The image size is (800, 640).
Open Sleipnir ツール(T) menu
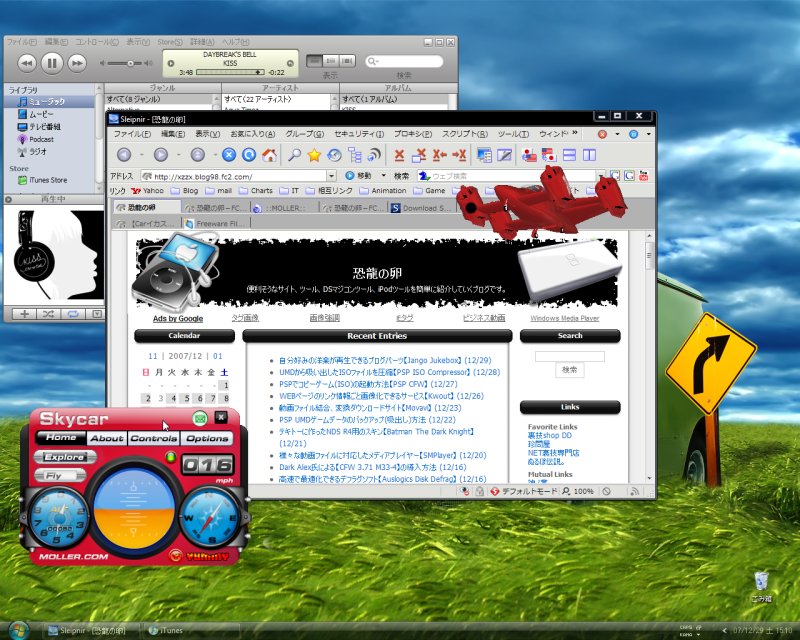[513, 134]
